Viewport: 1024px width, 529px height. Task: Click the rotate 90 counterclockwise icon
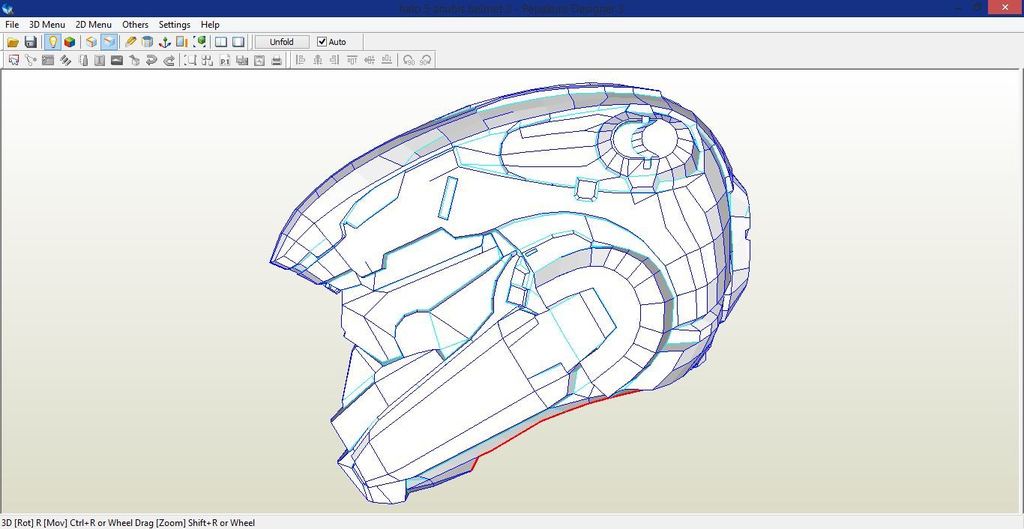[x=409, y=61]
